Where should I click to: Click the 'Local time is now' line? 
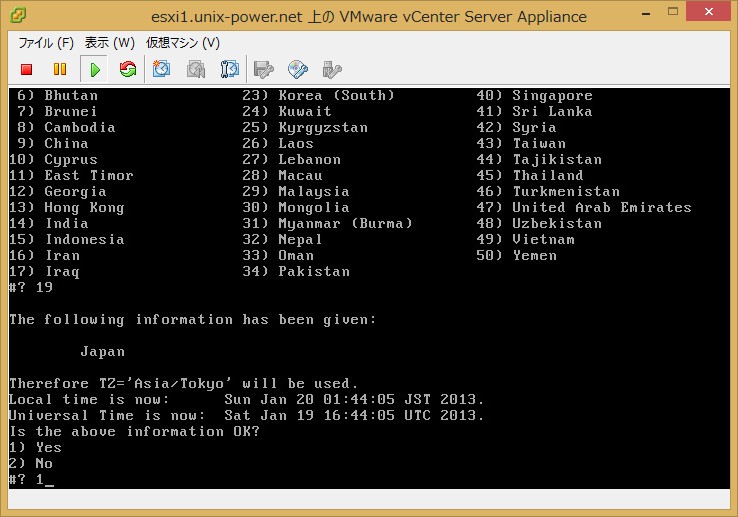point(246,399)
